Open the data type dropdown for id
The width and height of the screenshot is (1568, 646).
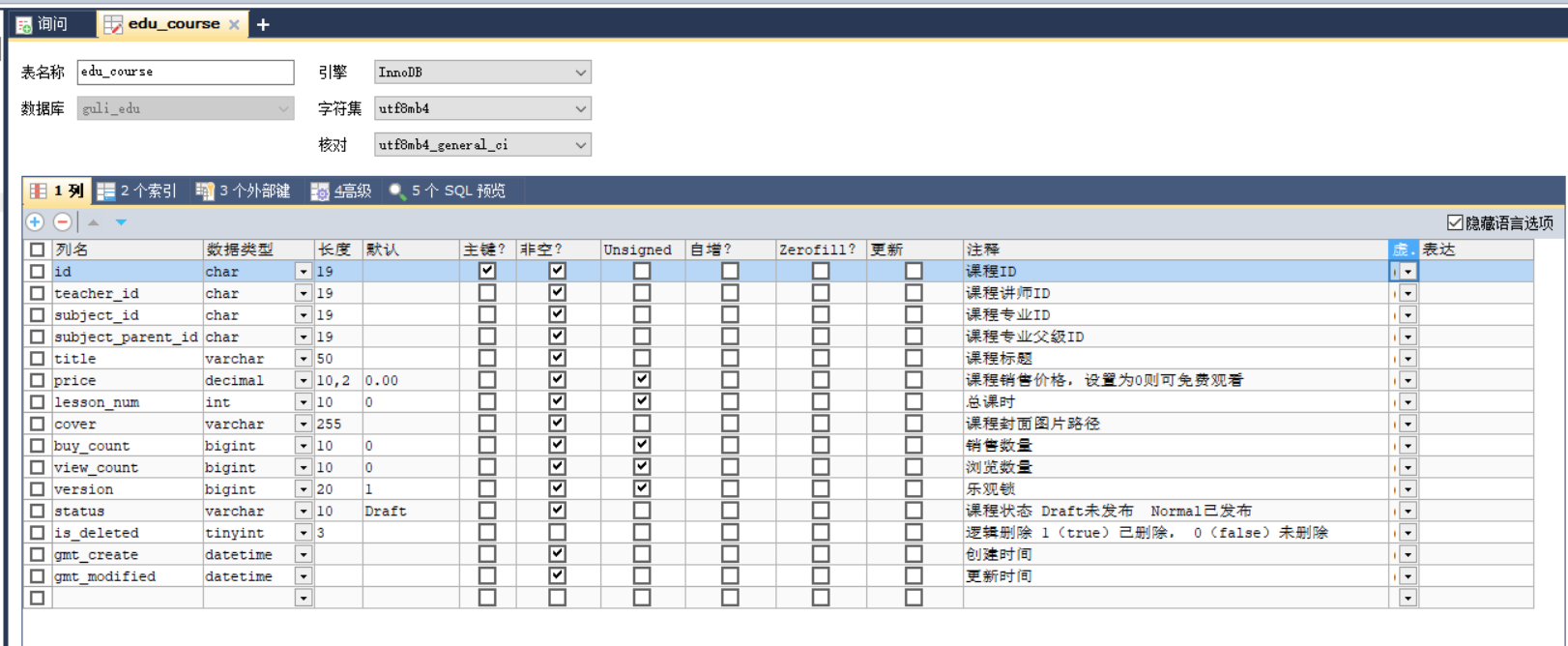[x=304, y=272]
